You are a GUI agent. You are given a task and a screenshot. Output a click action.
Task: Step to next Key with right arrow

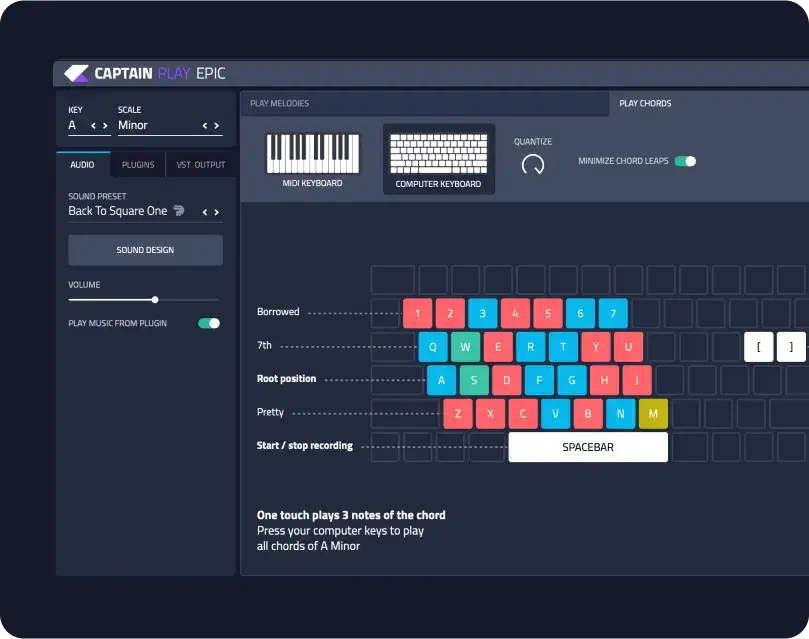104,126
